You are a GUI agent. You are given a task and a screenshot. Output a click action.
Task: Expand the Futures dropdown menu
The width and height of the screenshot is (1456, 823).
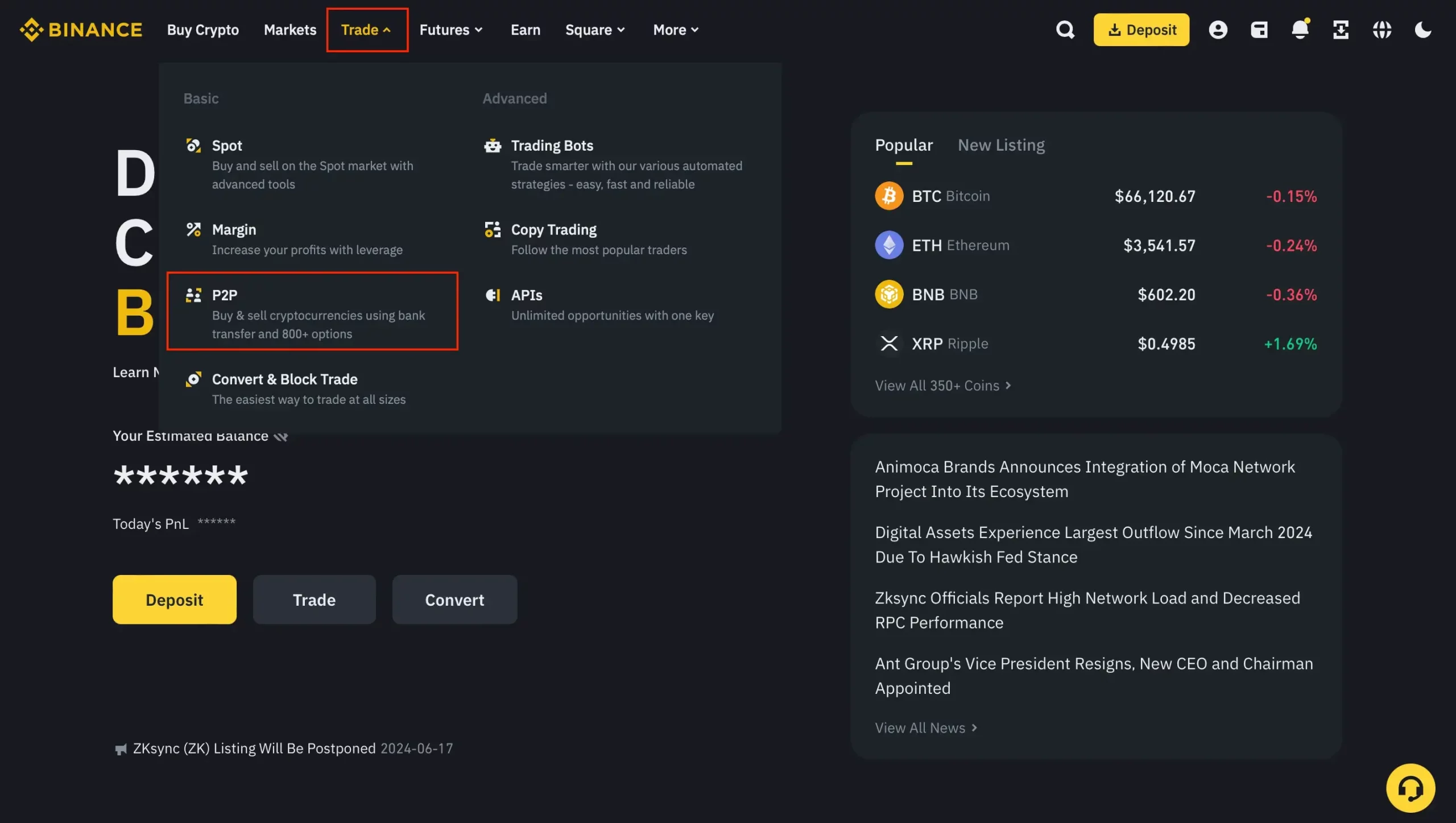tap(449, 28)
